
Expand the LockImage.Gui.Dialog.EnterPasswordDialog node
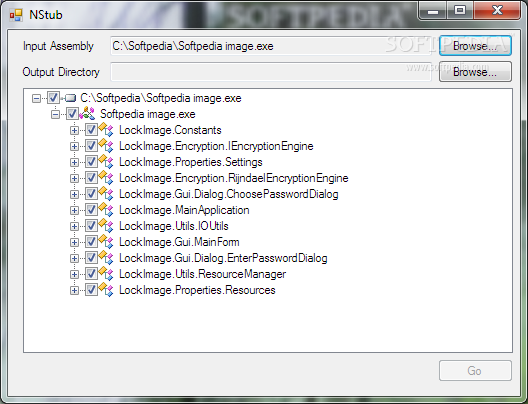click(74, 258)
